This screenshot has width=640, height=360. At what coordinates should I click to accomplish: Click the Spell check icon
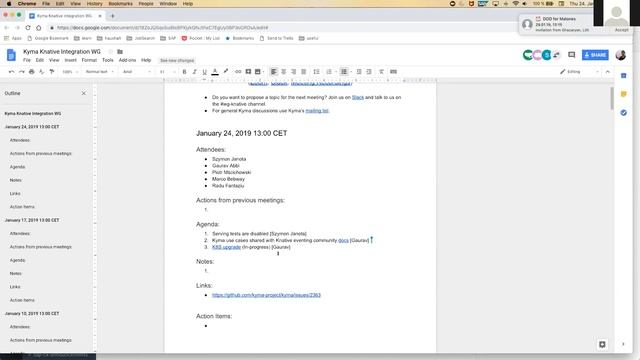pos(42,72)
